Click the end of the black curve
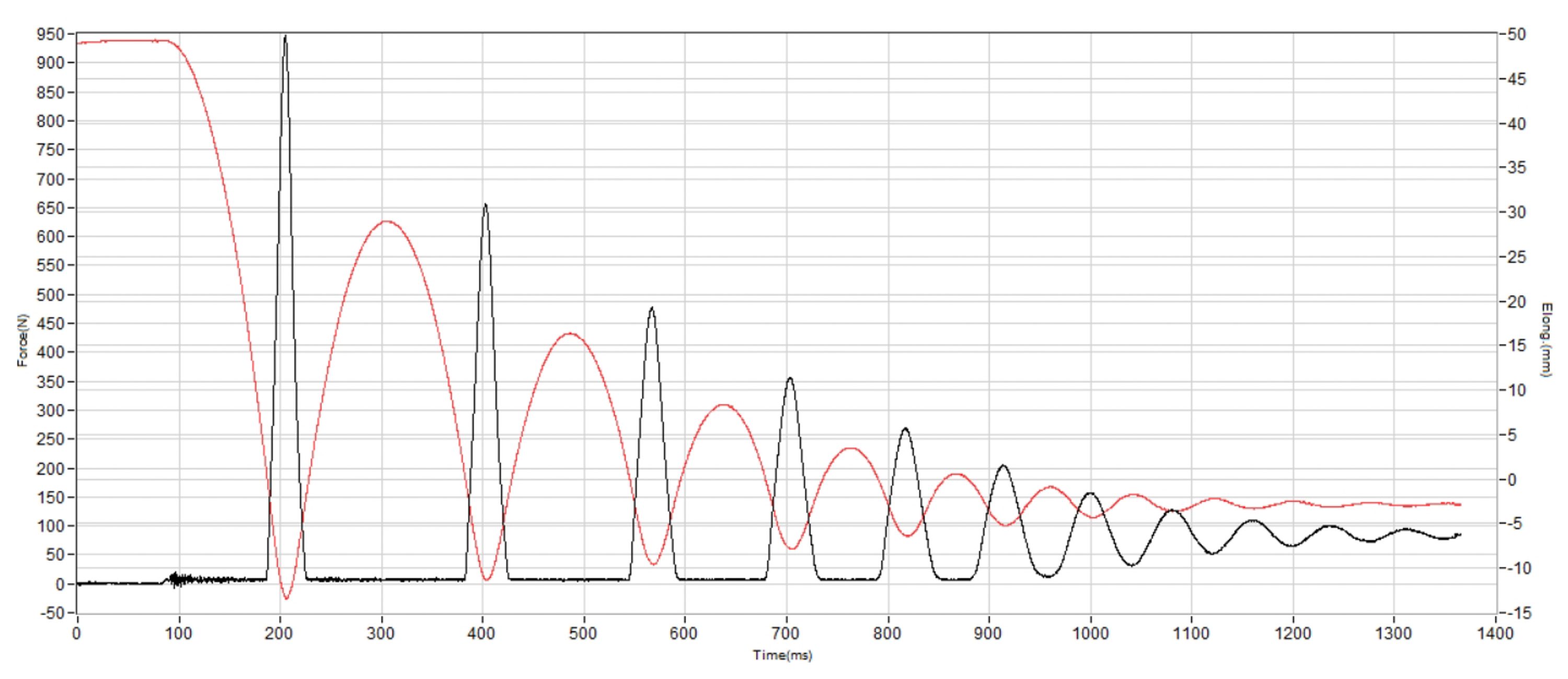 [1459, 535]
